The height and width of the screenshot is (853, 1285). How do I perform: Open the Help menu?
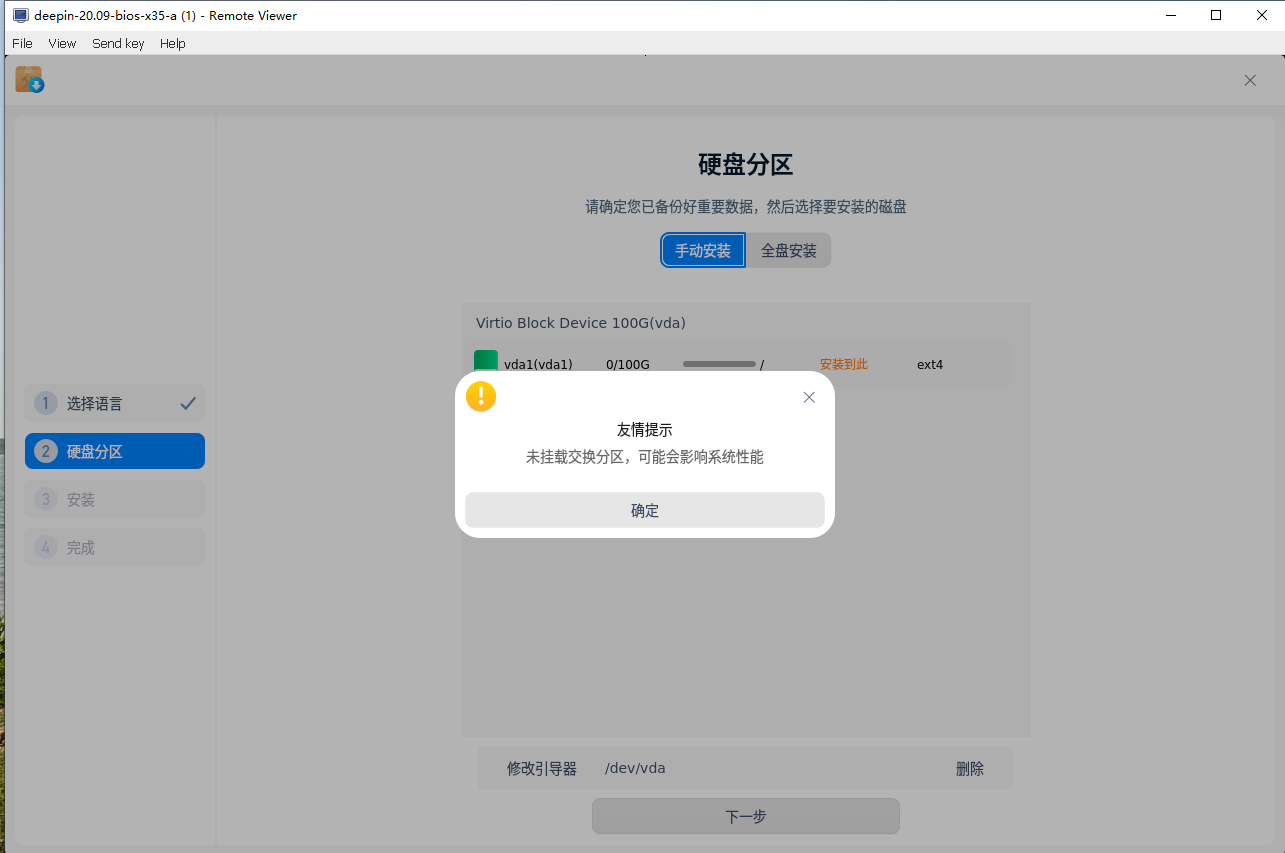coord(173,43)
